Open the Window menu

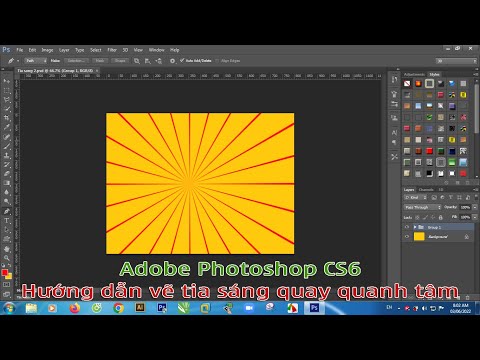click(x=157, y=50)
